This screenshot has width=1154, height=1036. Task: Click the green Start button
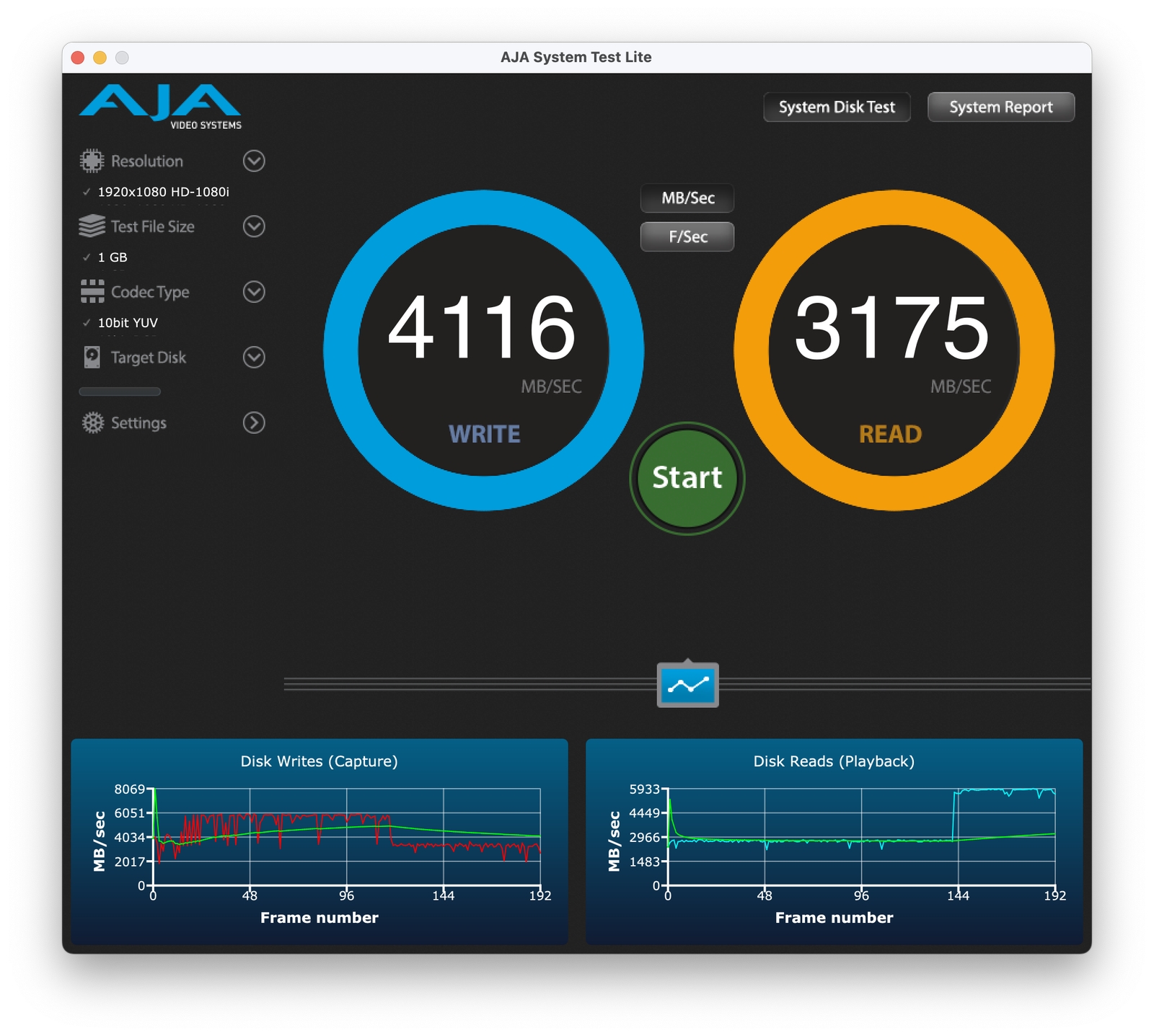click(687, 478)
